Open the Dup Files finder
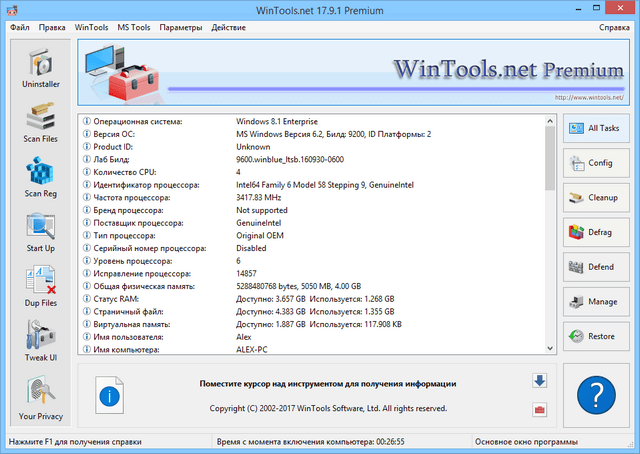This screenshot has height=454, width=640. coord(40,286)
